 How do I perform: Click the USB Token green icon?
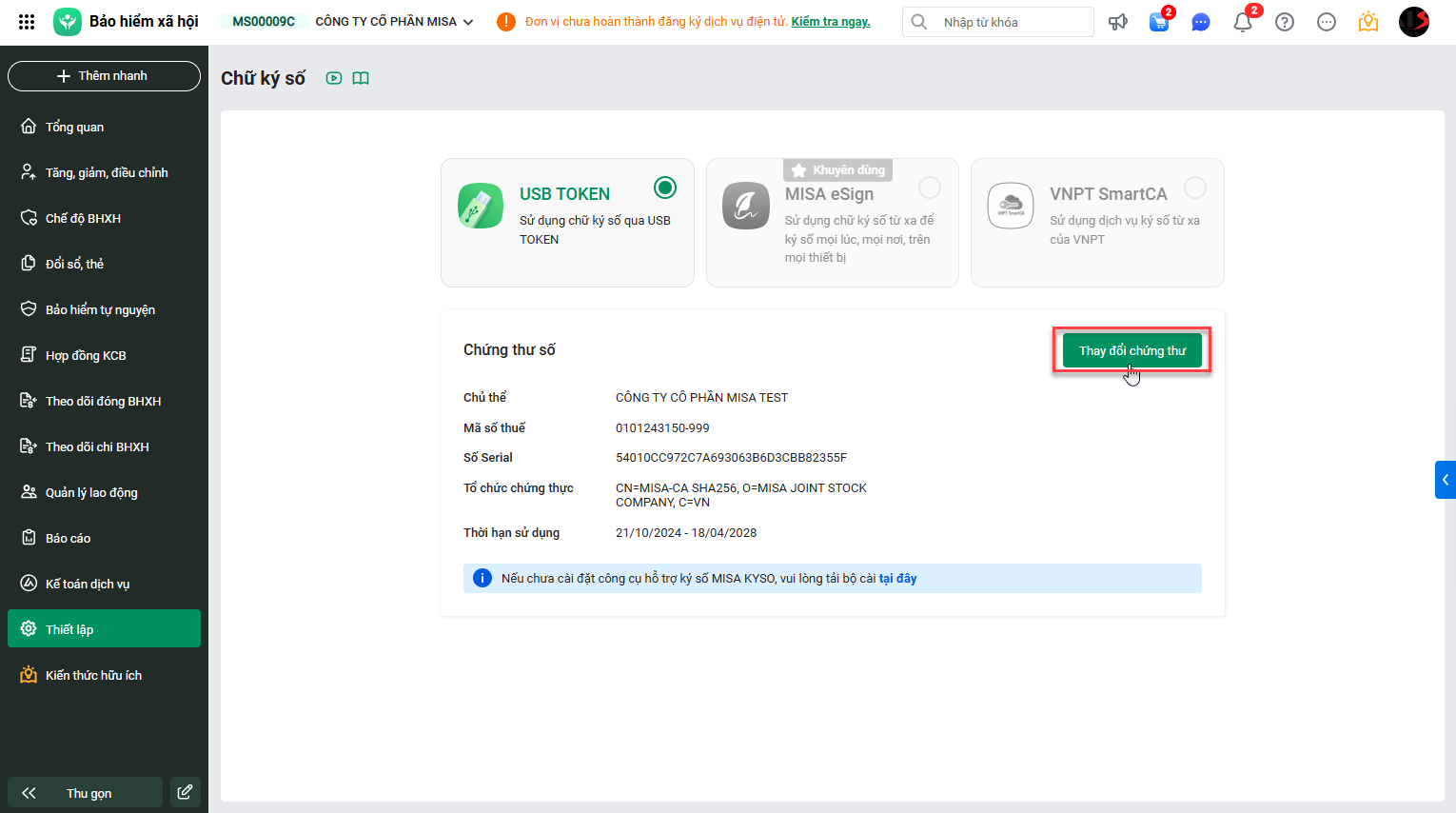(481, 206)
